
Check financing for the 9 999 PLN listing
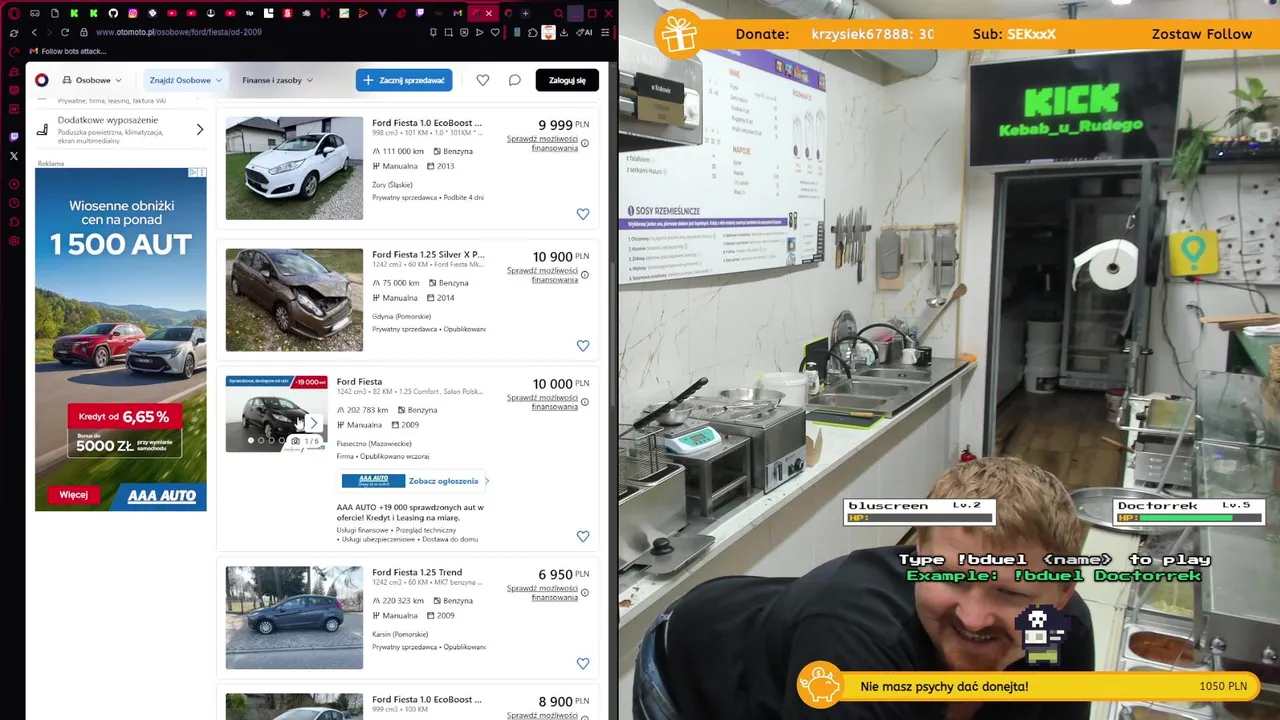click(542, 143)
